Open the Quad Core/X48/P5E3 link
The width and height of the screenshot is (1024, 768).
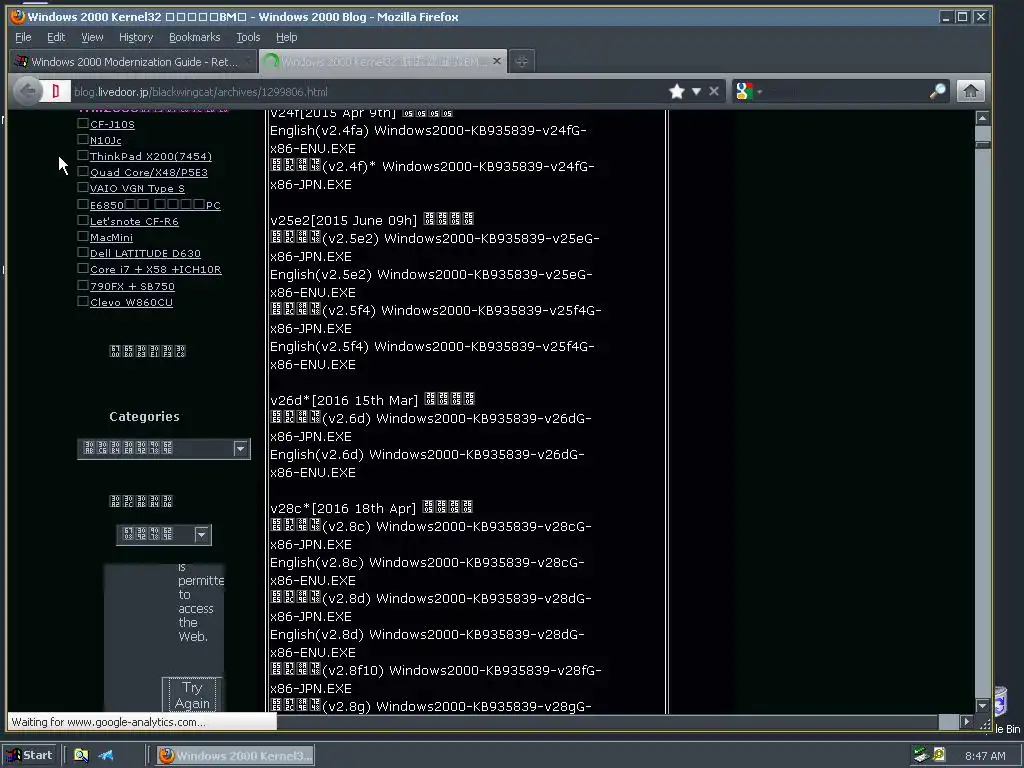149,172
